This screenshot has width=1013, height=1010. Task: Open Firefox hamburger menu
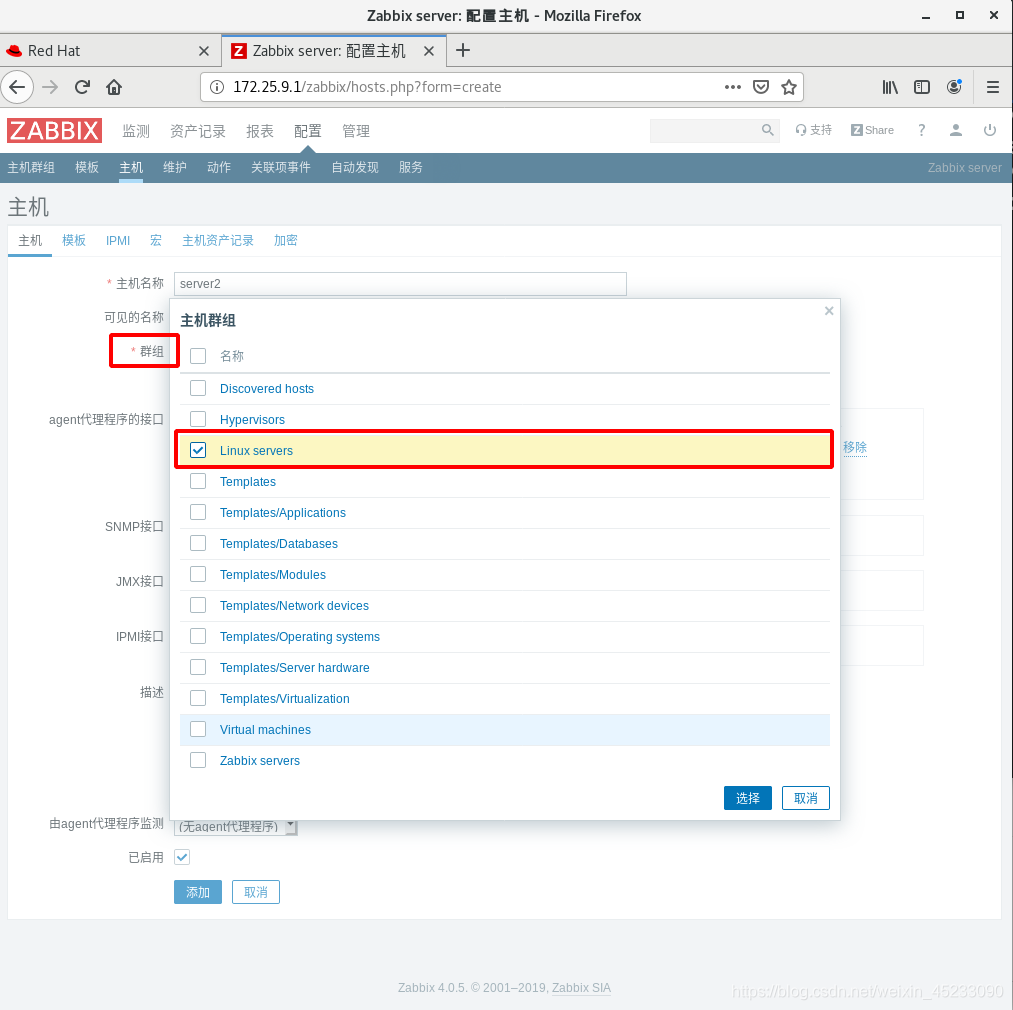[993, 87]
